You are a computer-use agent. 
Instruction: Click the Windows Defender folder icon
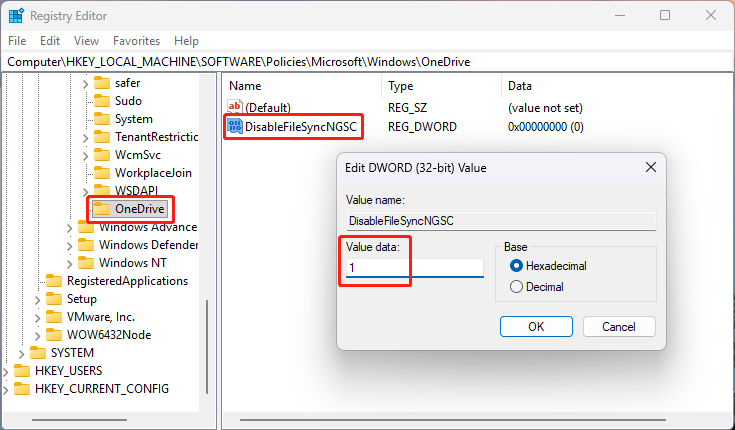coord(86,245)
